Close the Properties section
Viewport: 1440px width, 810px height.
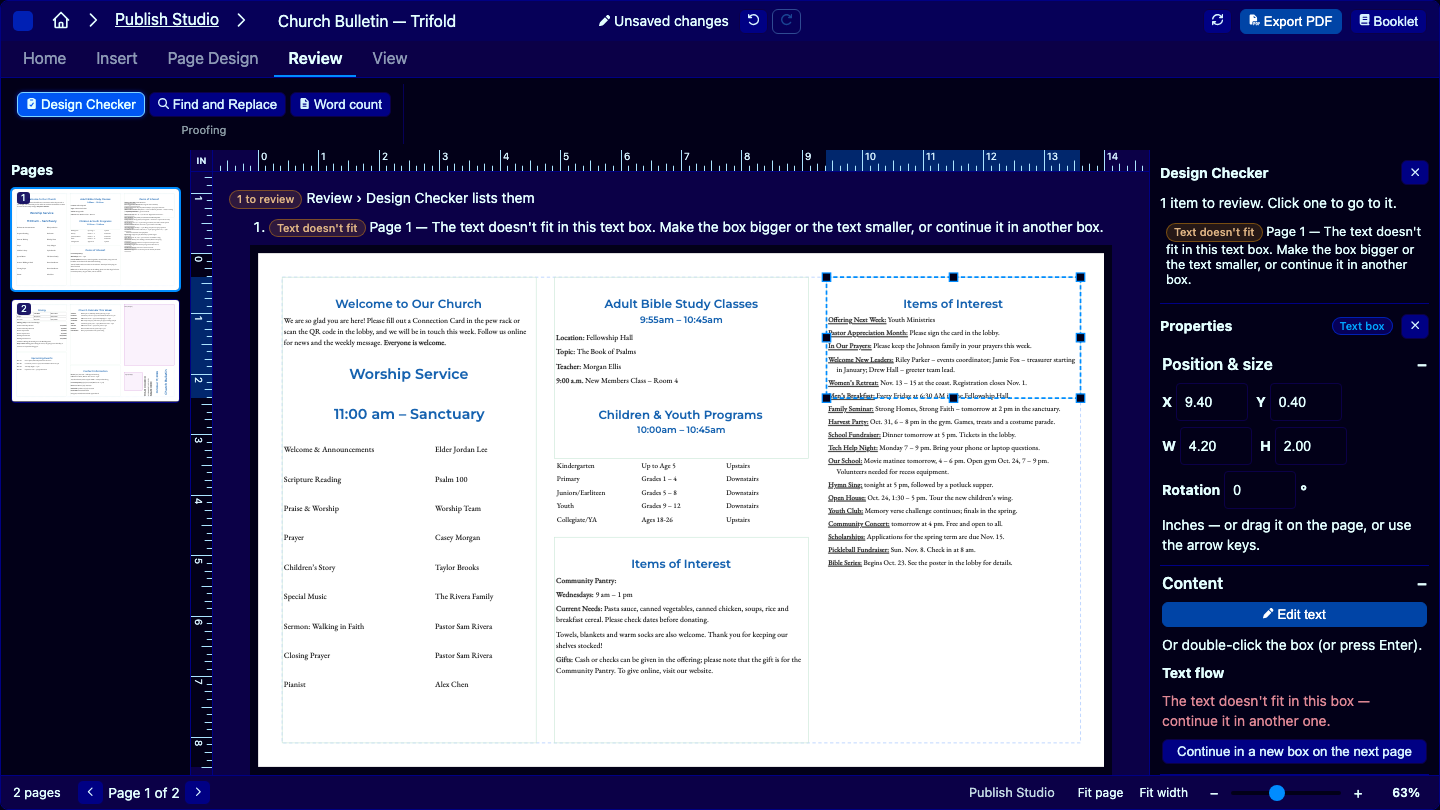click(x=1414, y=326)
